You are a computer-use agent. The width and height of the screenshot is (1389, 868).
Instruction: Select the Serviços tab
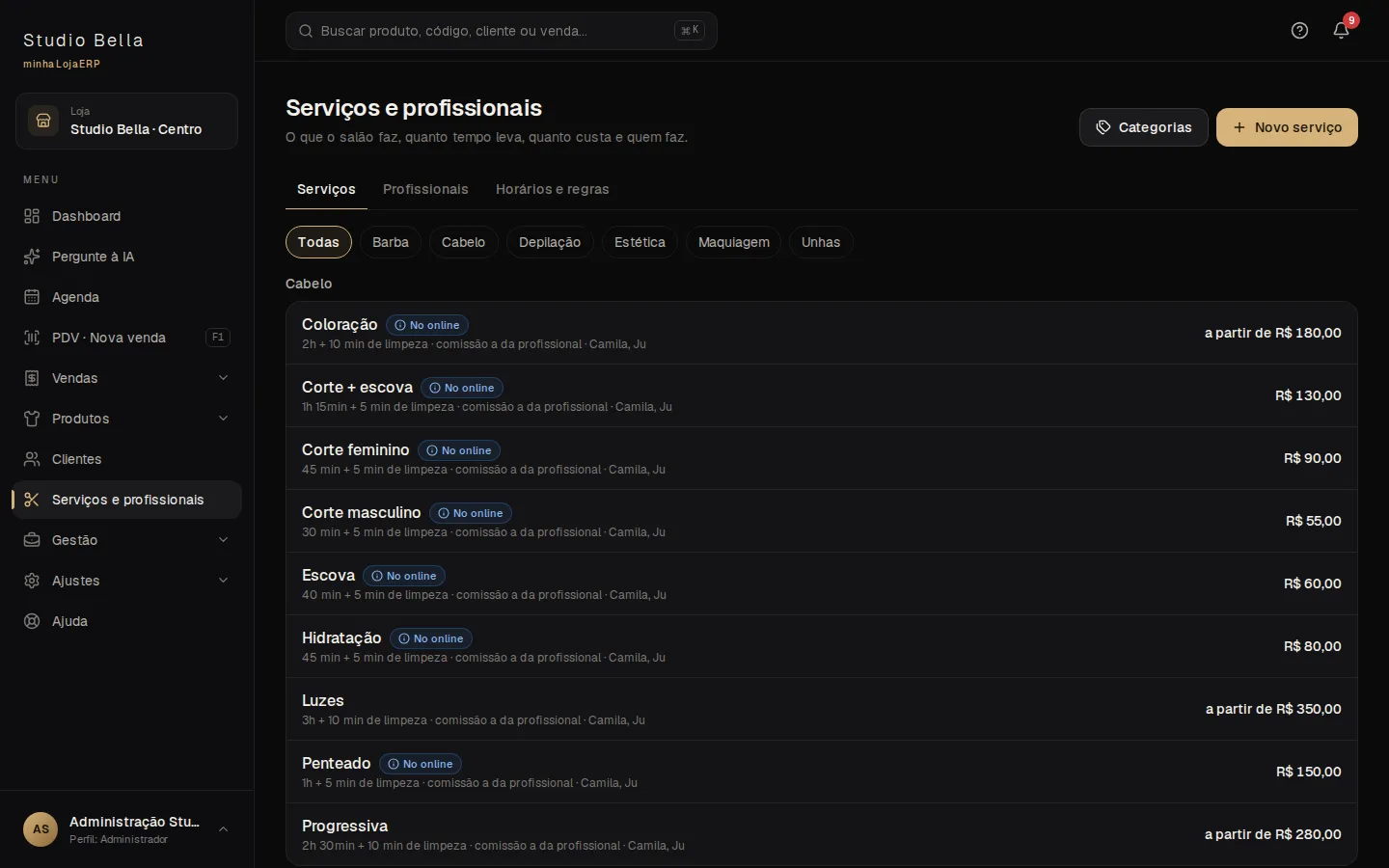click(x=326, y=189)
